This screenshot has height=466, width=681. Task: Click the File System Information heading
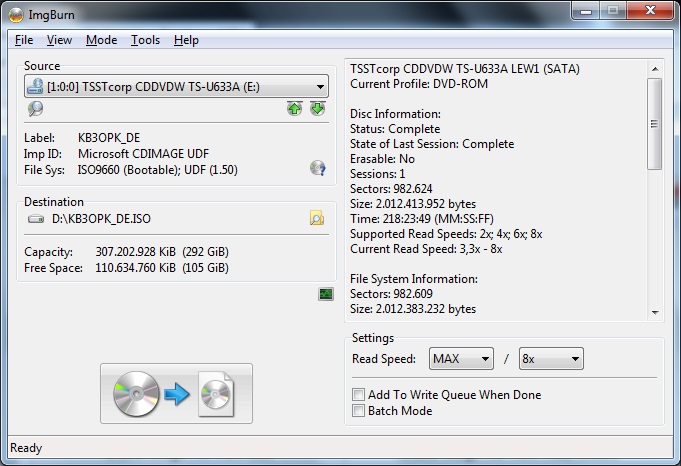tap(414, 279)
